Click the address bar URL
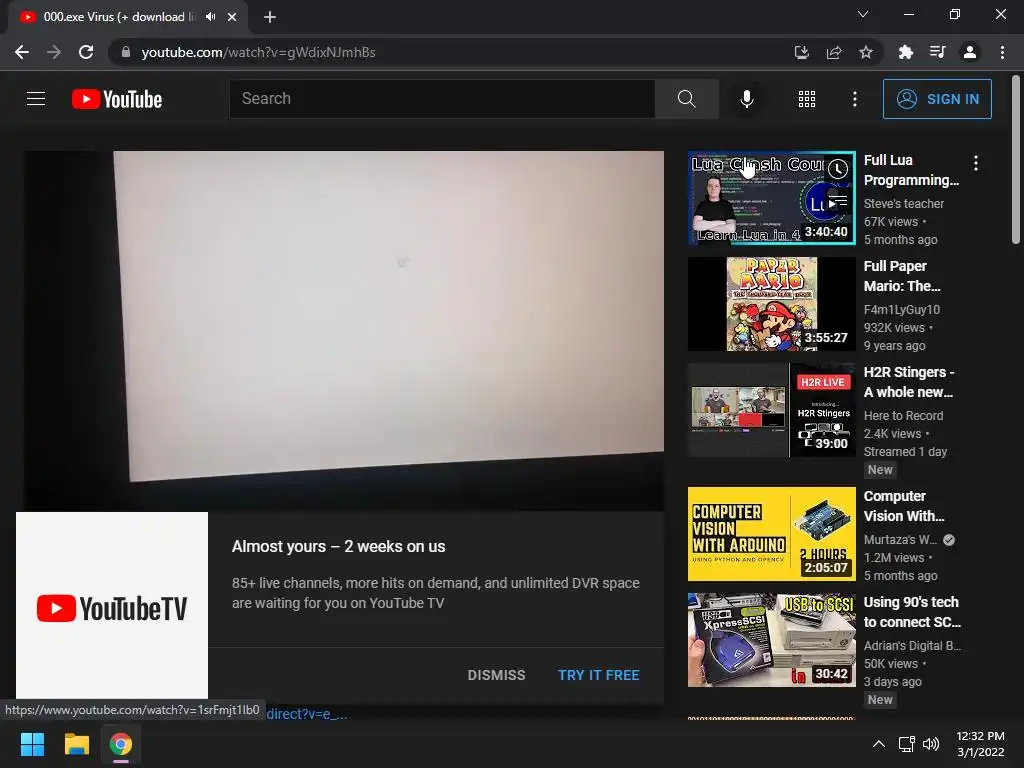Image resolution: width=1024 pixels, height=768 pixels. tap(259, 52)
